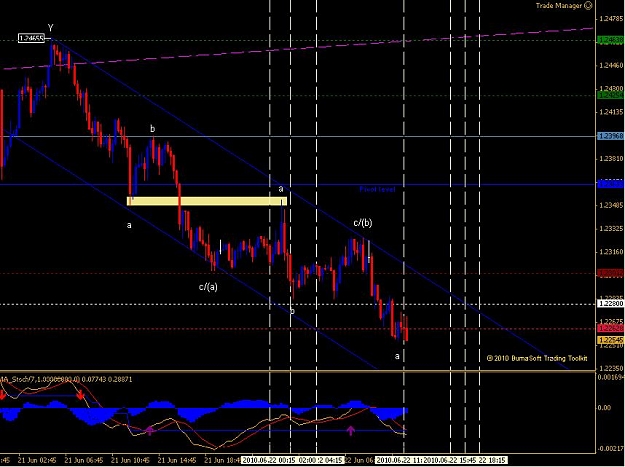Select the boxed 1.24655 price label

tap(31, 38)
